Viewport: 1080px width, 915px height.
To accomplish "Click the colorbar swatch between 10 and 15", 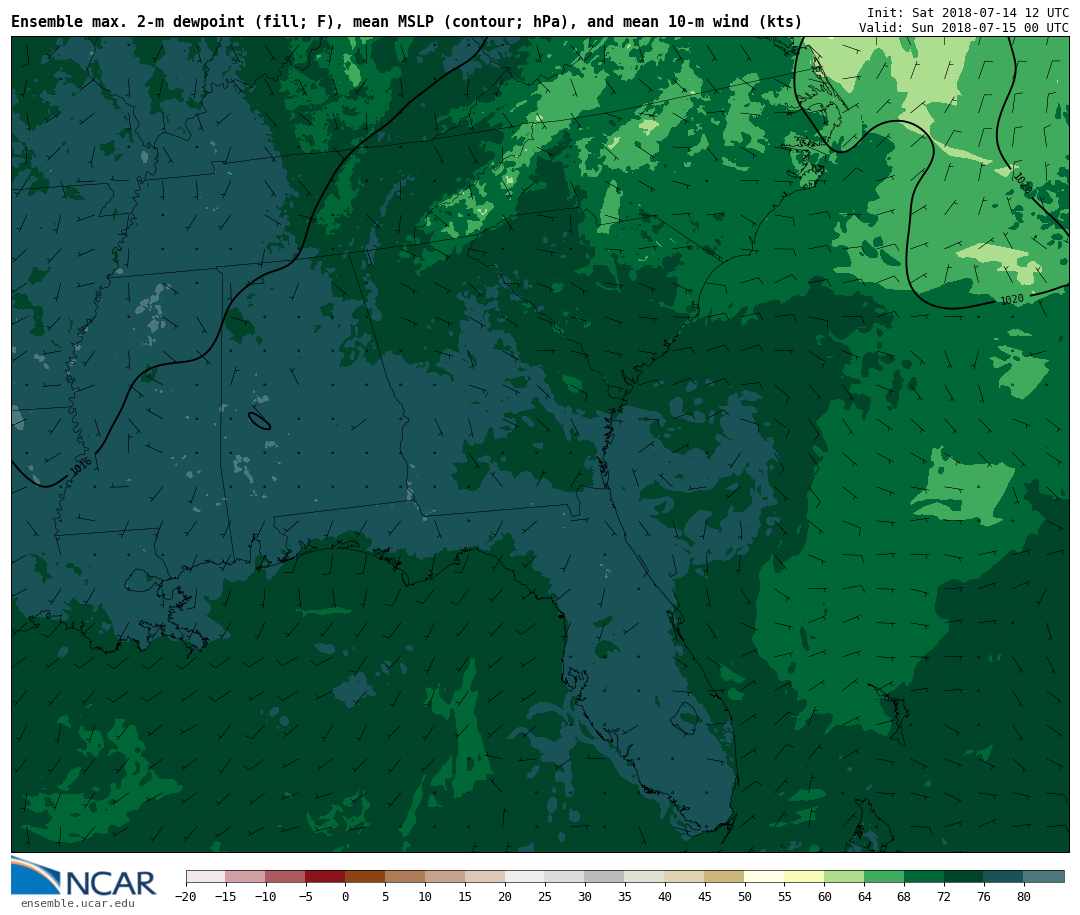I will (446, 877).
